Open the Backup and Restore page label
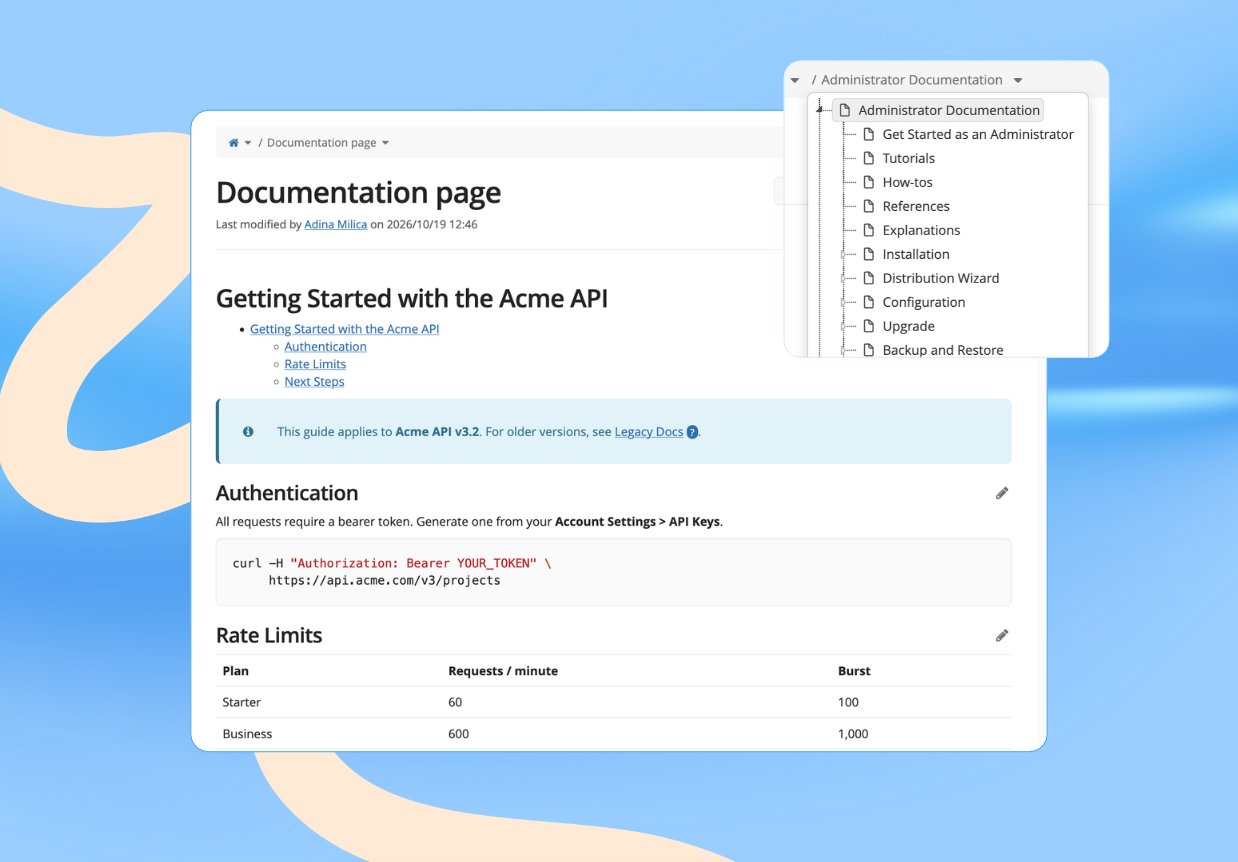The width and height of the screenshot is (1238, 862). coord(943,350)
